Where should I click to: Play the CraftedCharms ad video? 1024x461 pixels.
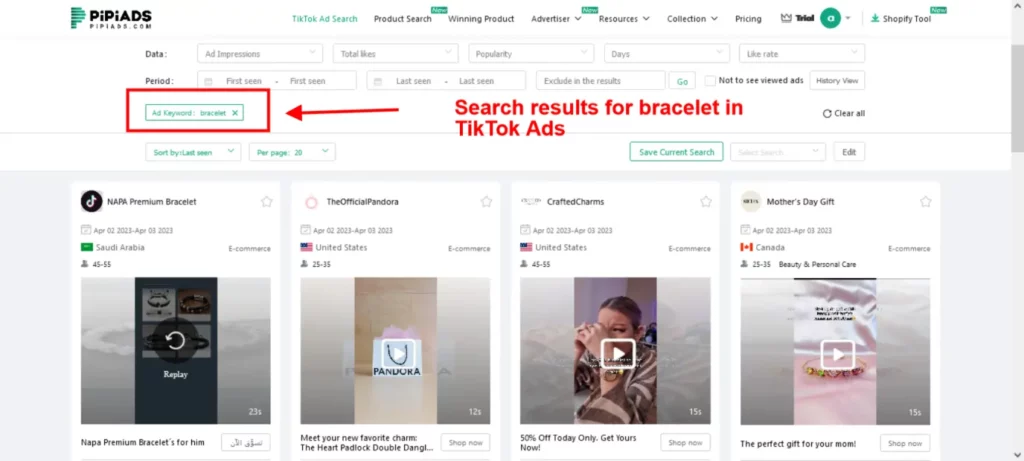click(618, 354)
